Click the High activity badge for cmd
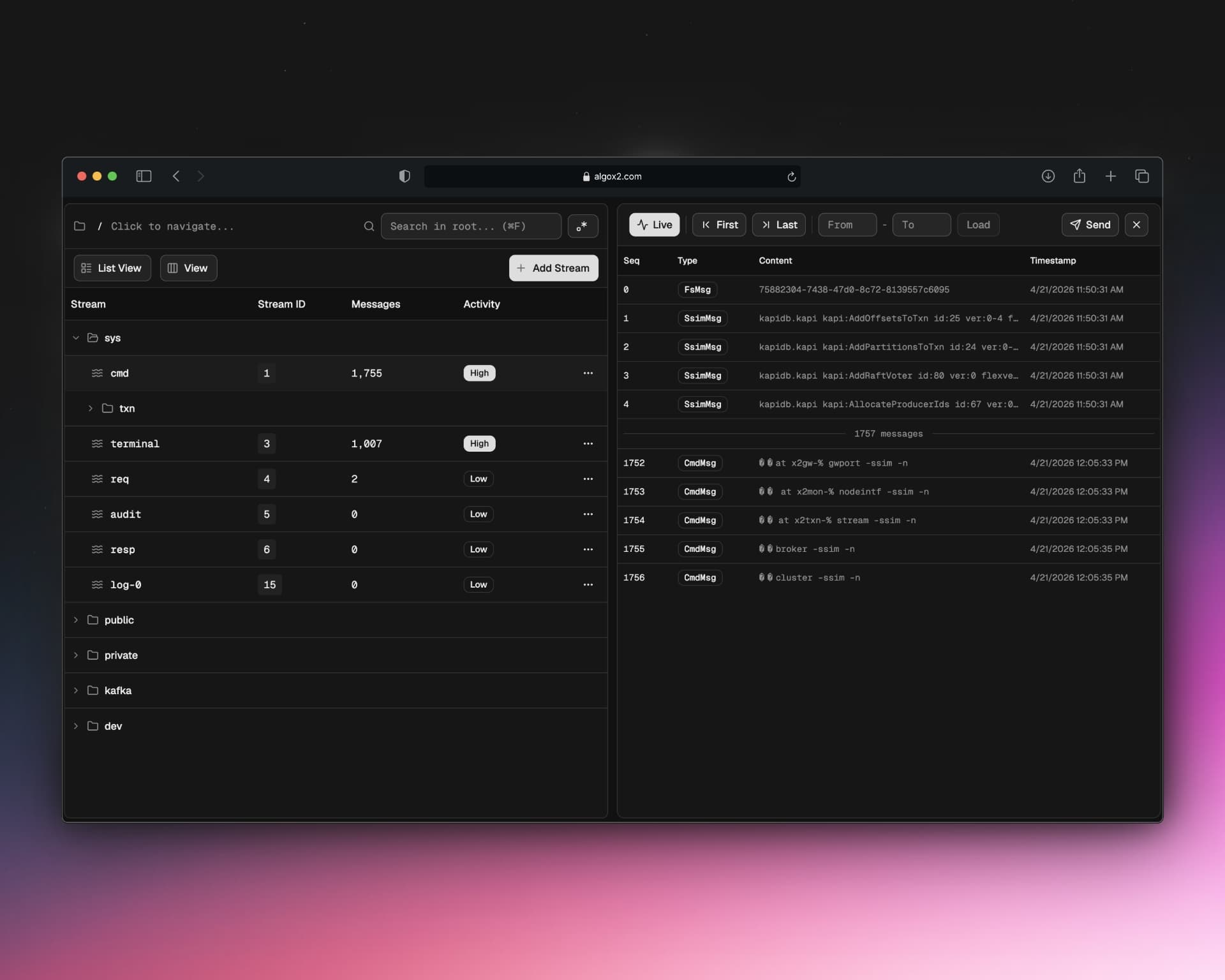Screen dimensions: 1225x980 (x=479, y=373)
